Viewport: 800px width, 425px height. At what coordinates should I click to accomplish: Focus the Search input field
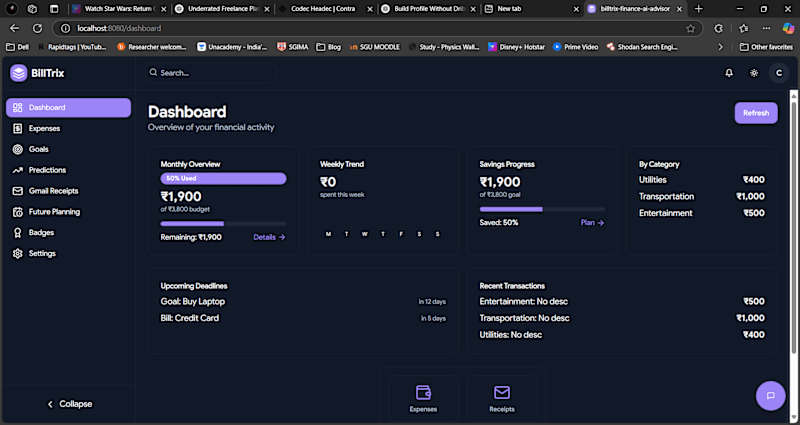coord(210,73)
